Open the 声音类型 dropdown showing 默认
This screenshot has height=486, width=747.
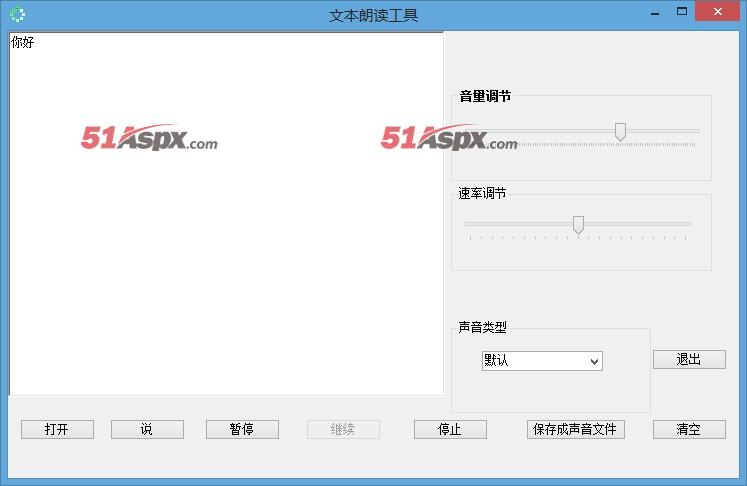point(542,361)
